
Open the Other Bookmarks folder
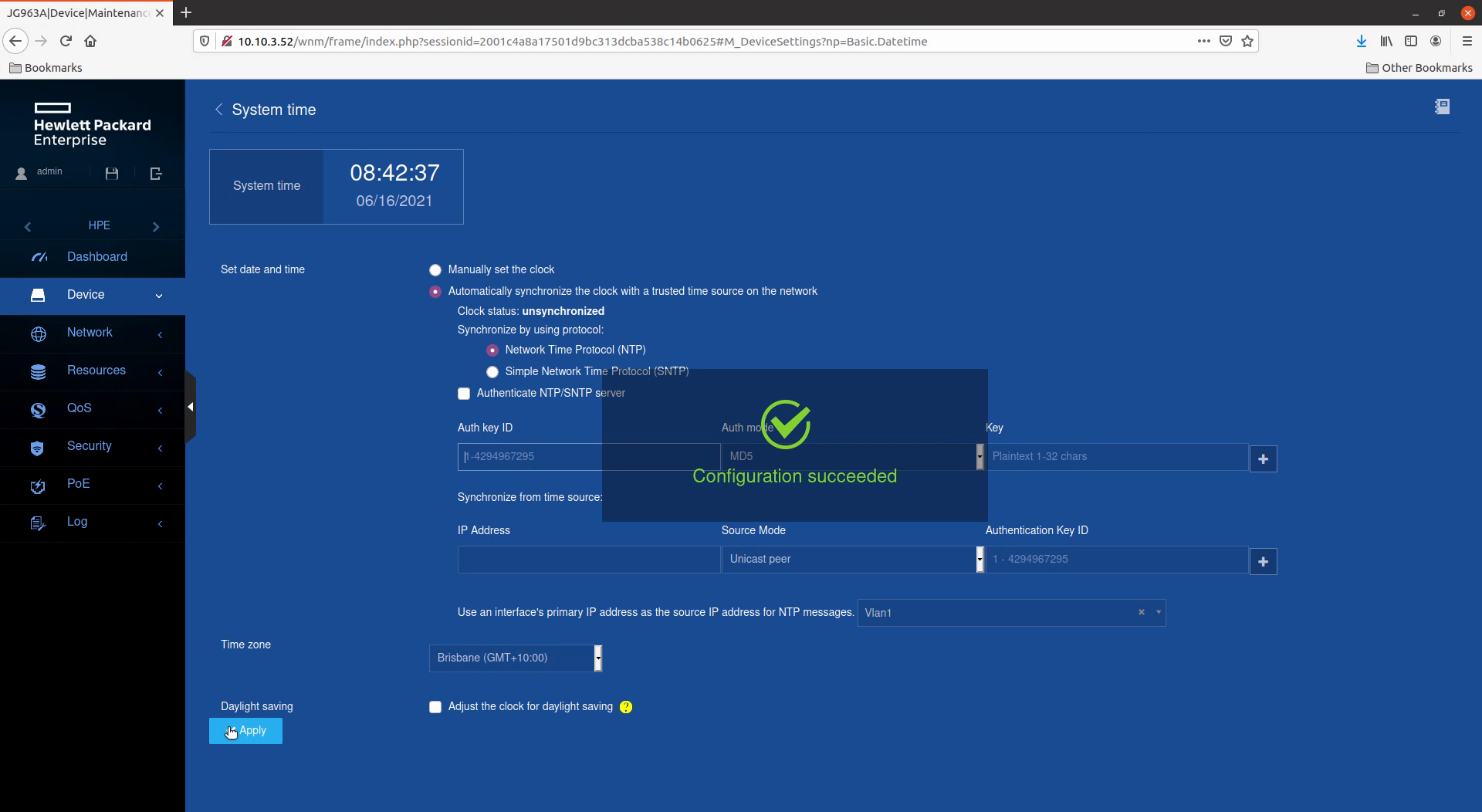pyautogui.click(x=1419, y=68)
